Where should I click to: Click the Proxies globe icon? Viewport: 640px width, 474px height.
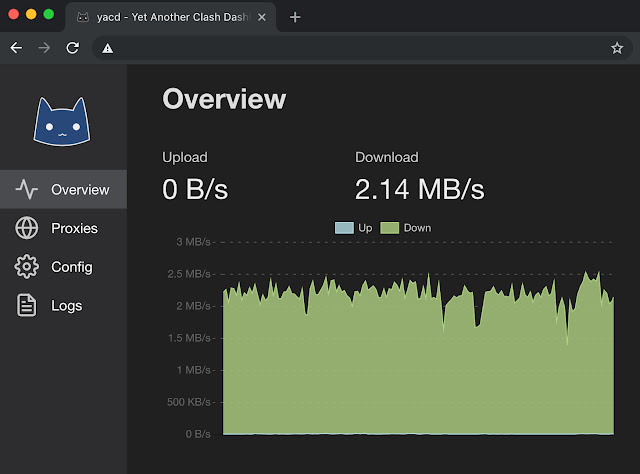point(27,228)
